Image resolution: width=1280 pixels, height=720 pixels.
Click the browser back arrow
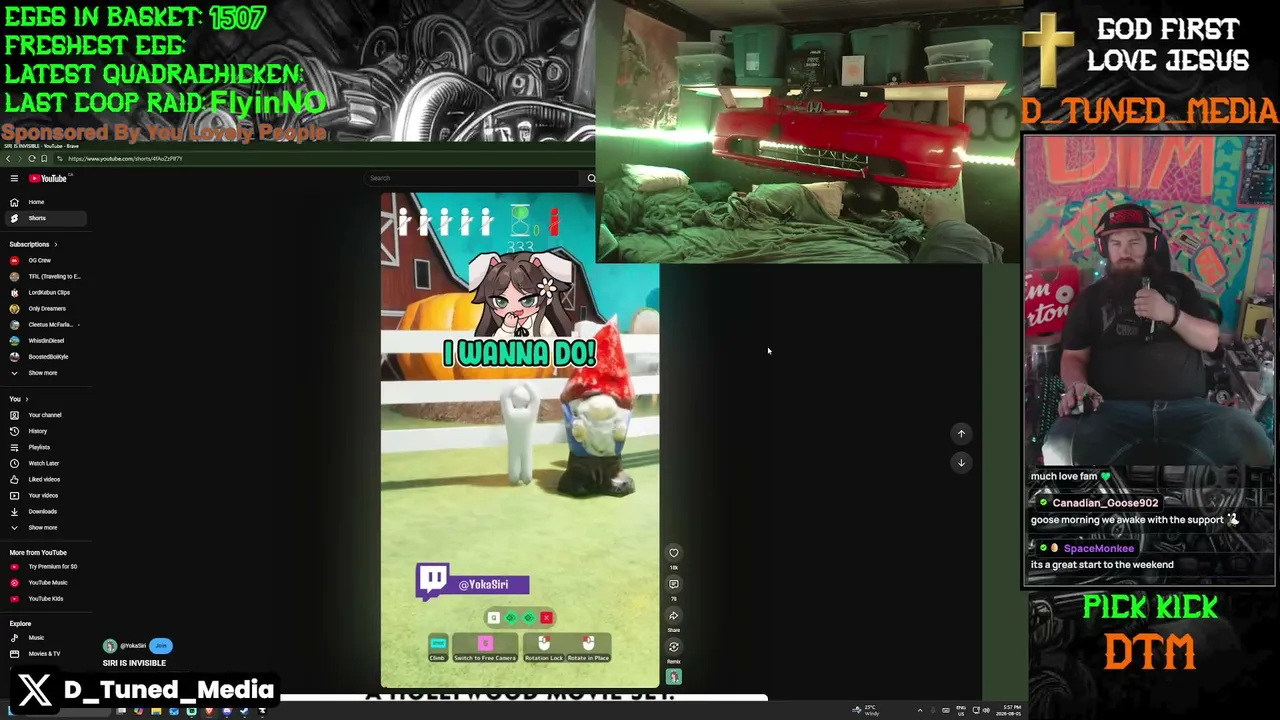(8, 159)
